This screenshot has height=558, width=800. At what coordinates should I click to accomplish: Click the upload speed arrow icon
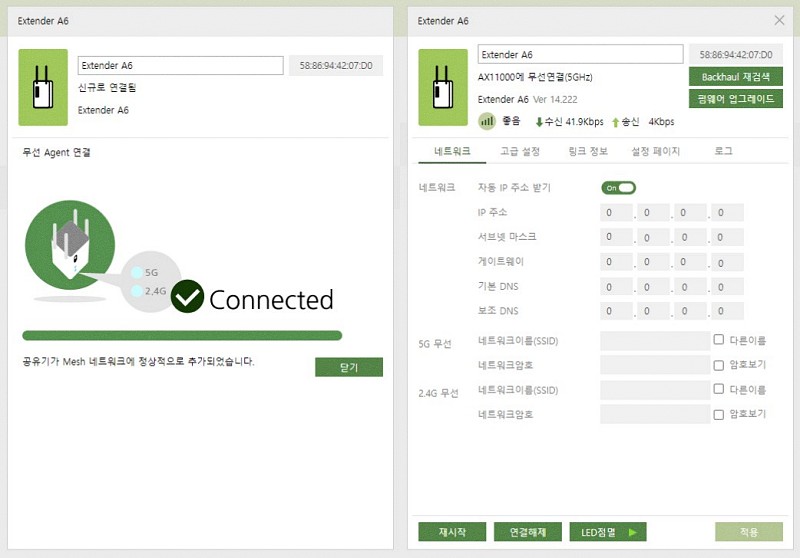(616, 122)
